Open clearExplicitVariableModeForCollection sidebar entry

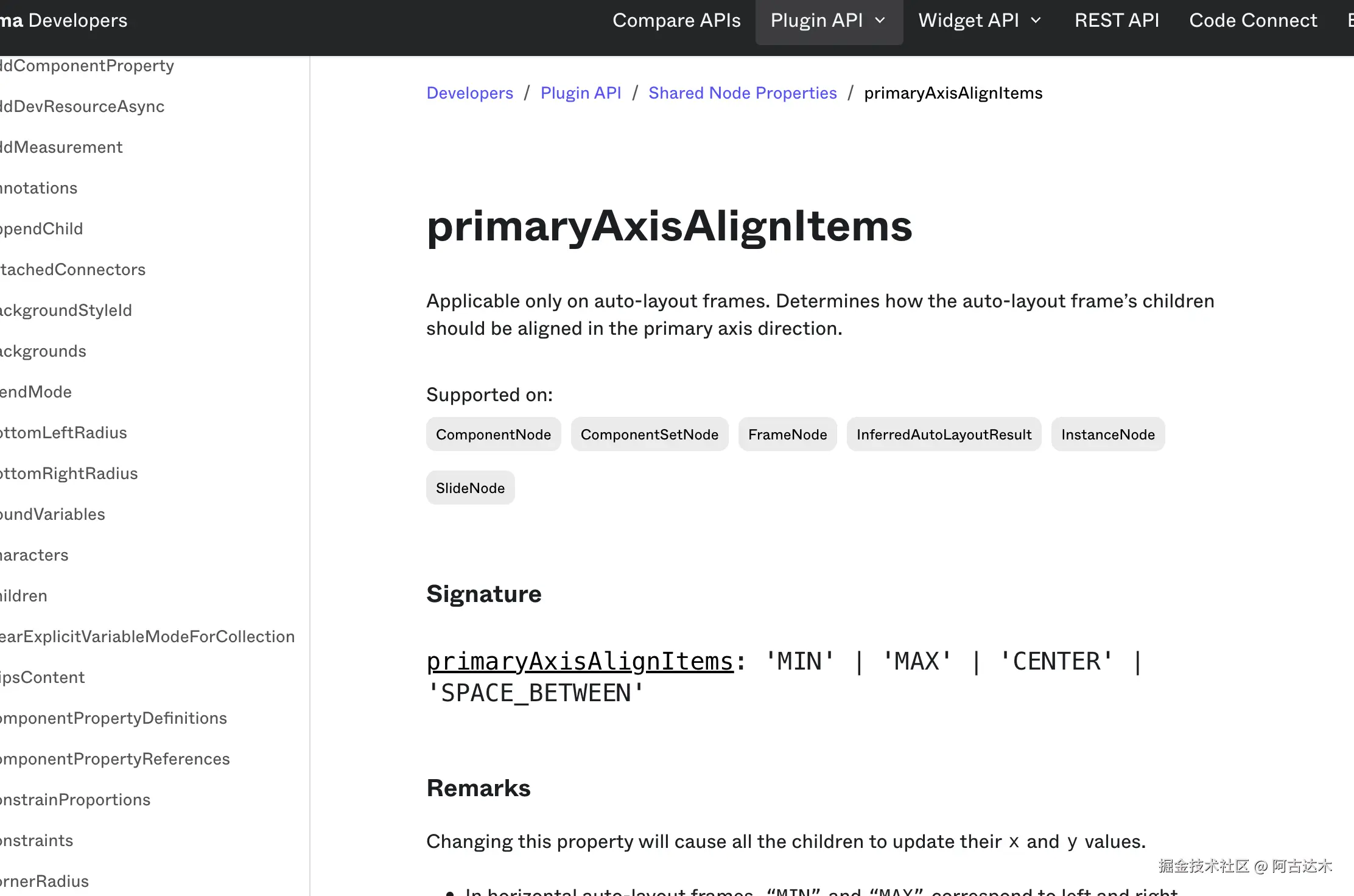point(147,637)
